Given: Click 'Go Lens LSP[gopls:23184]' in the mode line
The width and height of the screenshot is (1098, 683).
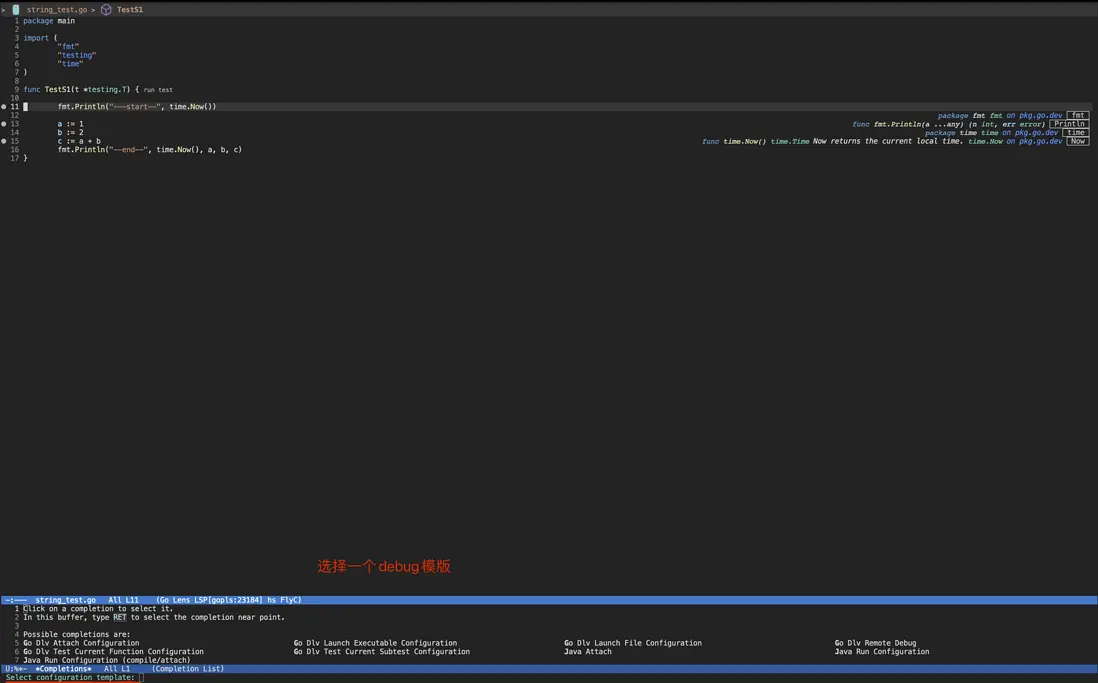Looking at the screenshot, I should (x=209, y=600).
